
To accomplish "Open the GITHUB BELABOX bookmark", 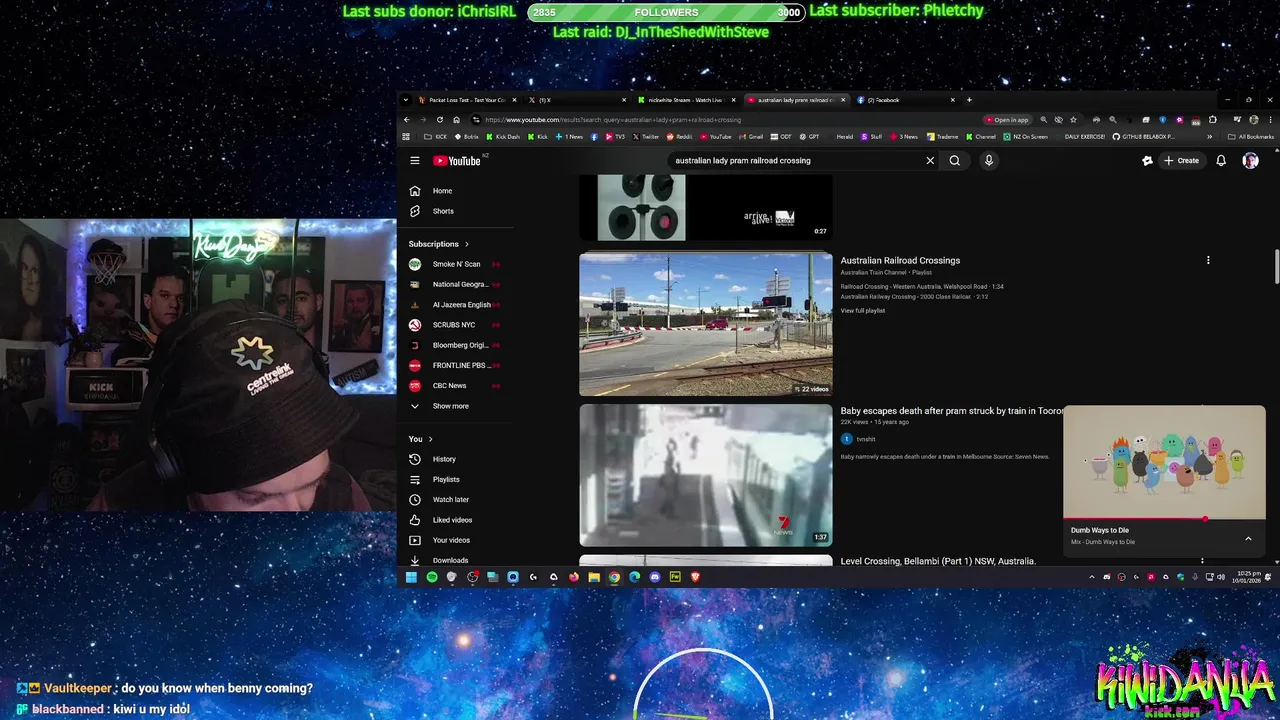I will point(1145,136).
